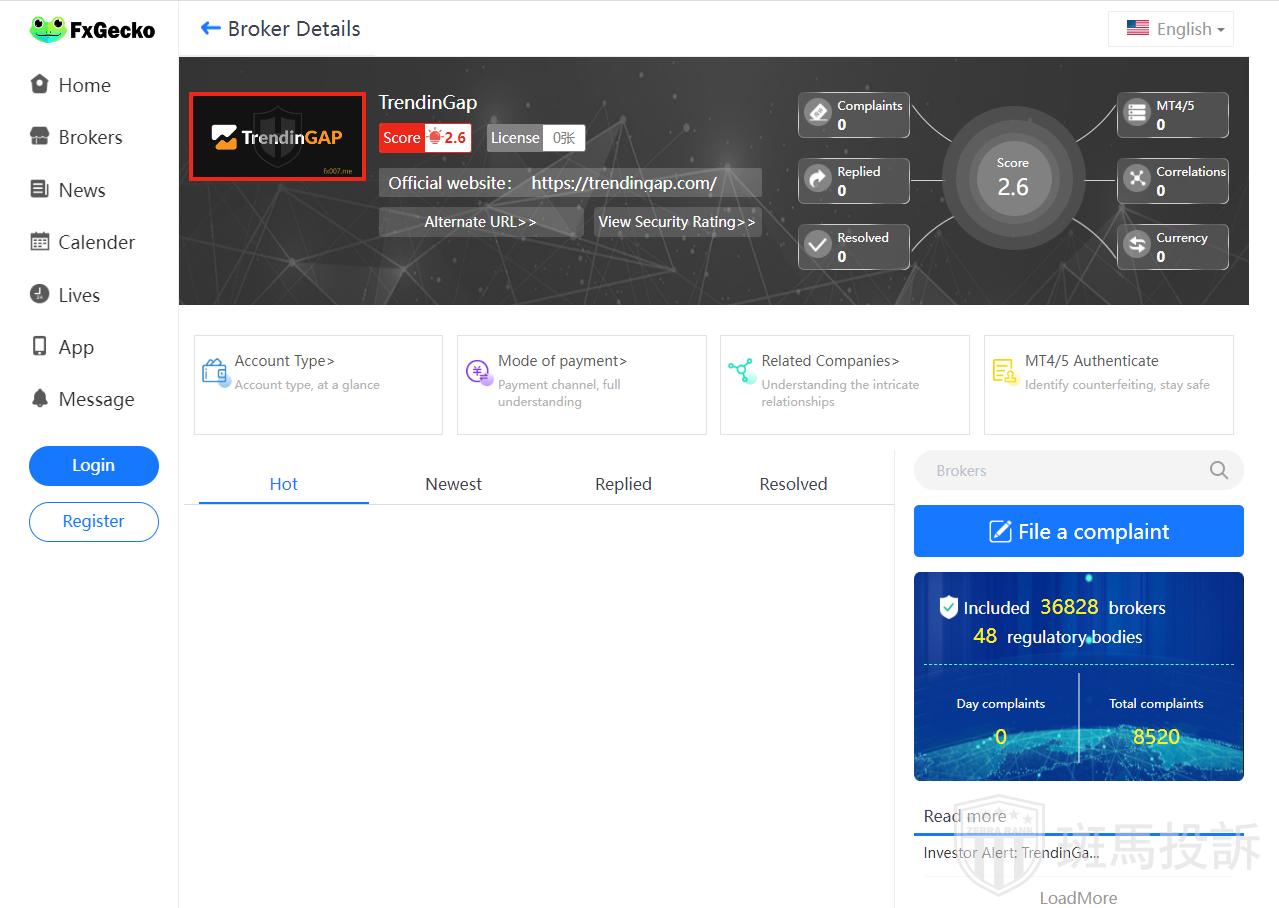Switch to the Resolved tab
Screen dimensions: 1279x908
793,484
